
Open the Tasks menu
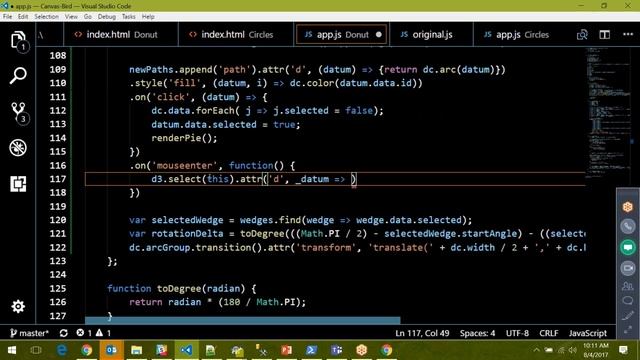128,17
